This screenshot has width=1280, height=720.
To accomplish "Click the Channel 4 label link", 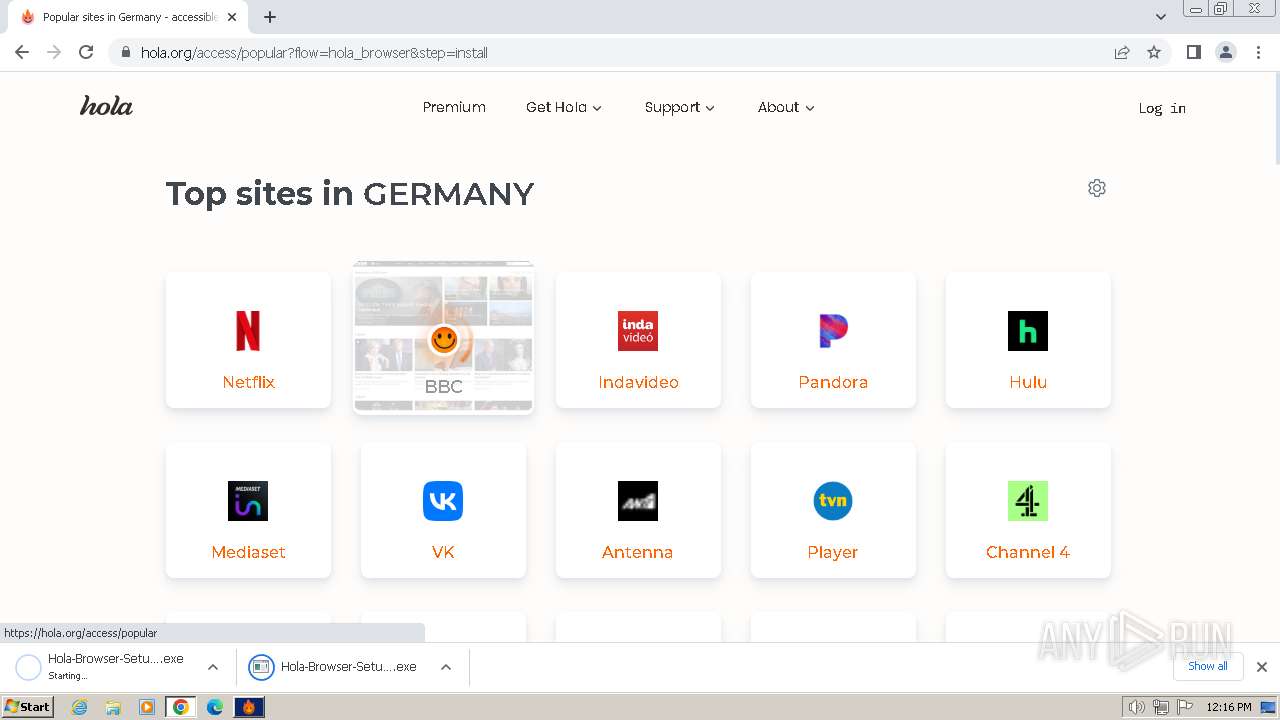I will [x=1028, y=552].
